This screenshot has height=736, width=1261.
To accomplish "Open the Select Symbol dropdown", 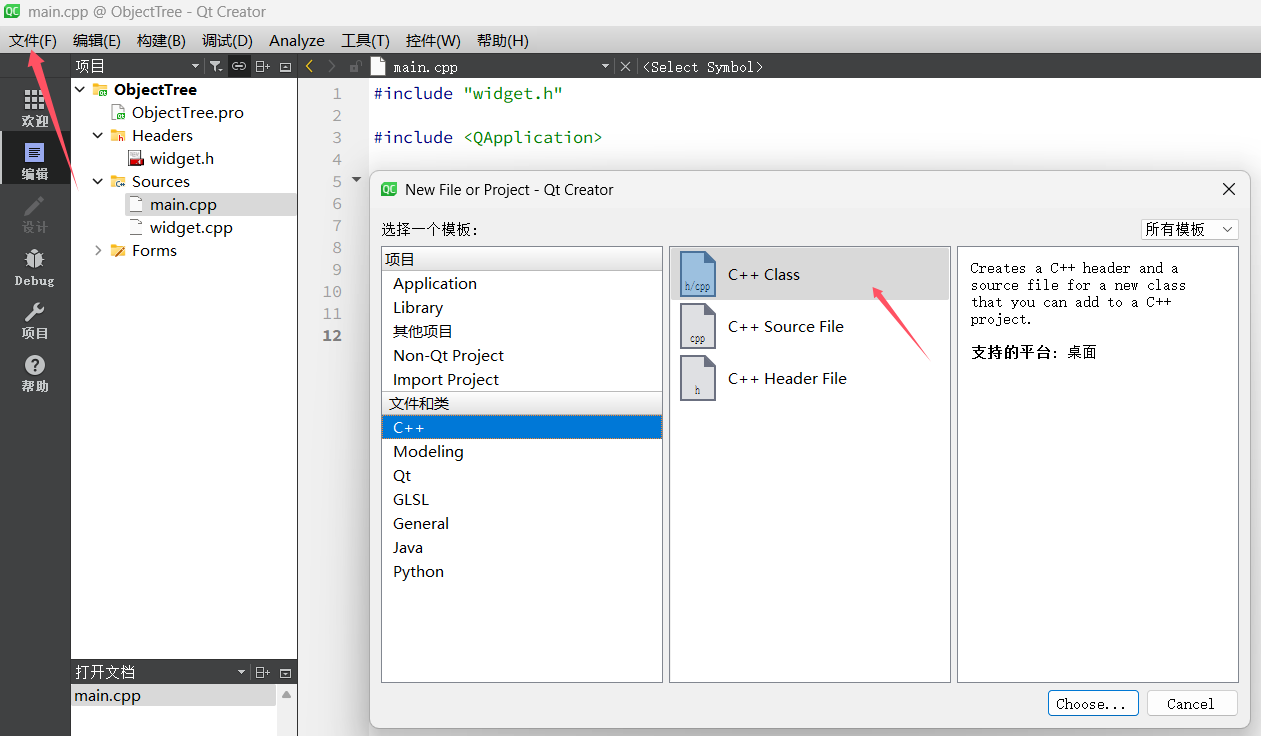I will point(702,67).
